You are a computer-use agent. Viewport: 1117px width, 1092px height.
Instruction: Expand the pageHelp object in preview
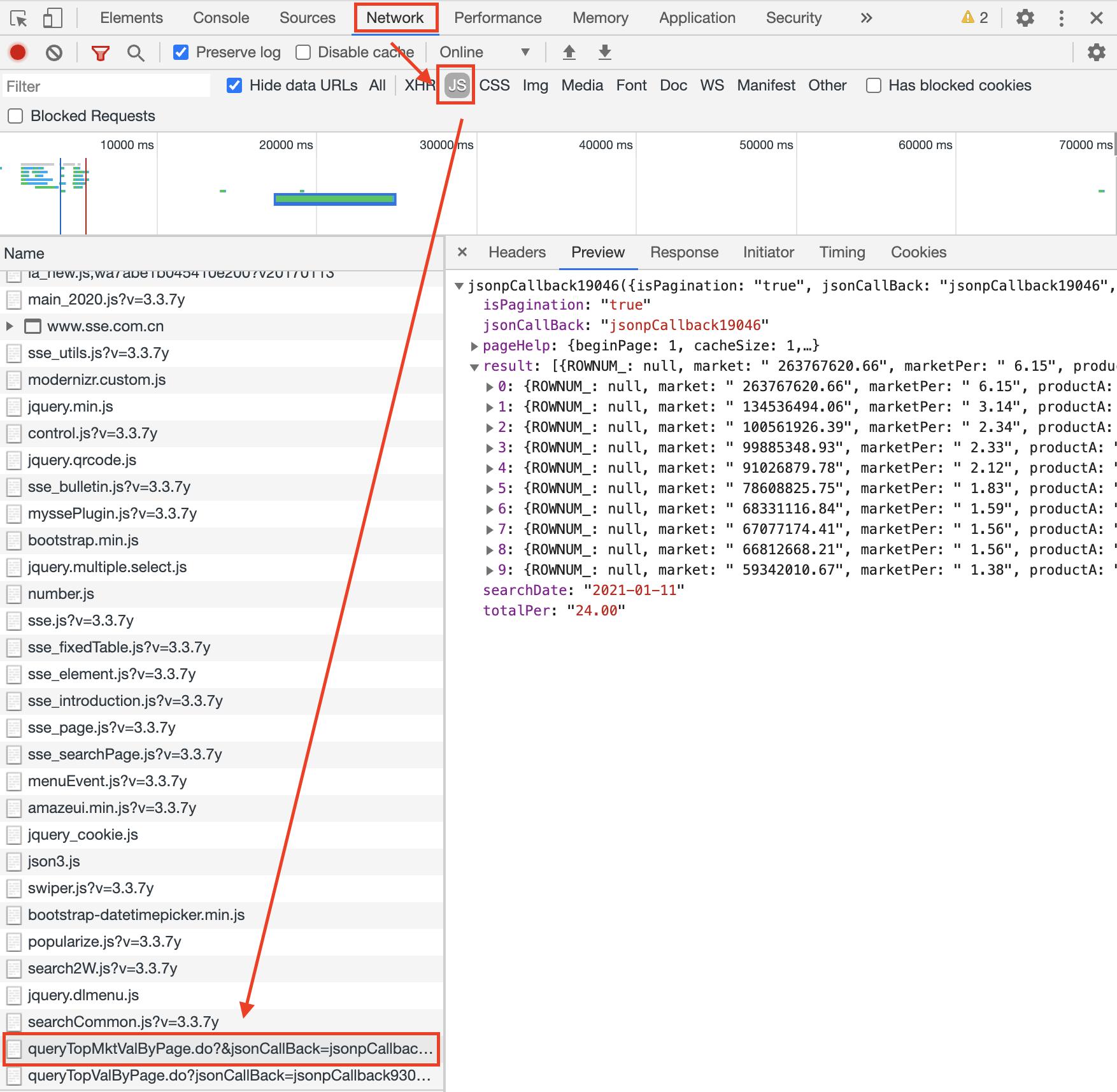474,346
